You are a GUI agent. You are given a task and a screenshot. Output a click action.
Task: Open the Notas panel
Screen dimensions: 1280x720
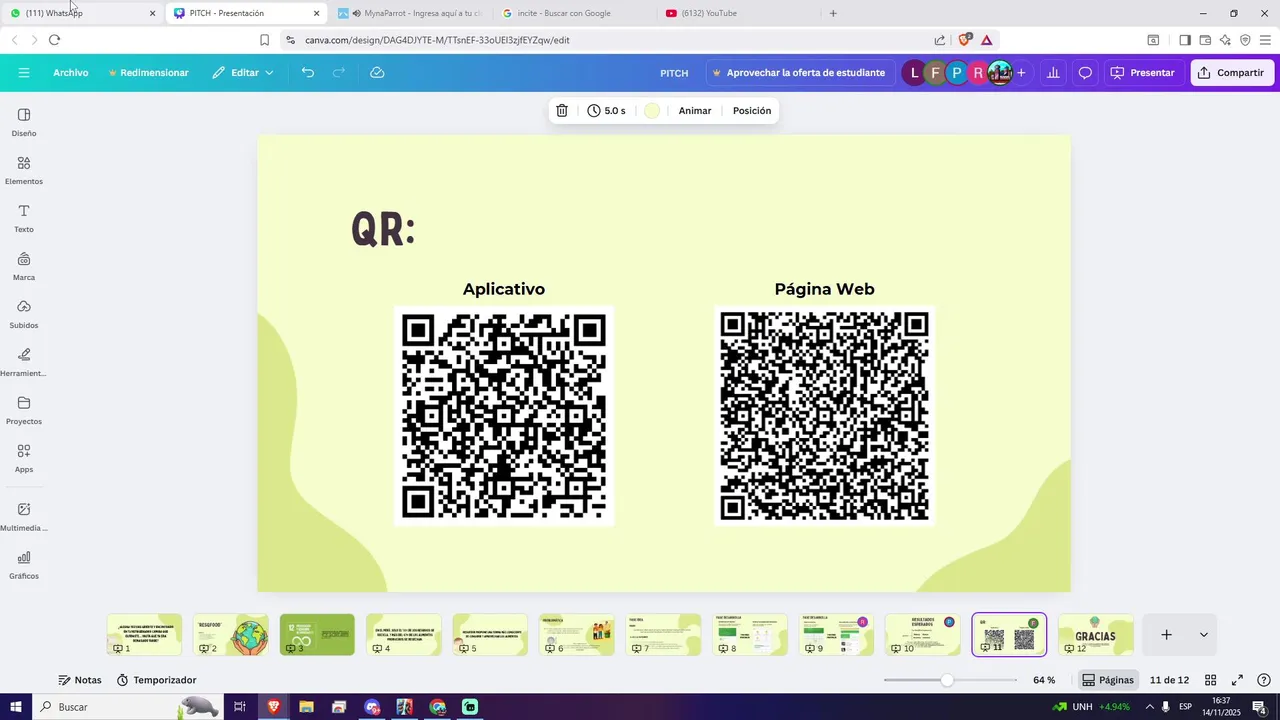[80, 680]
